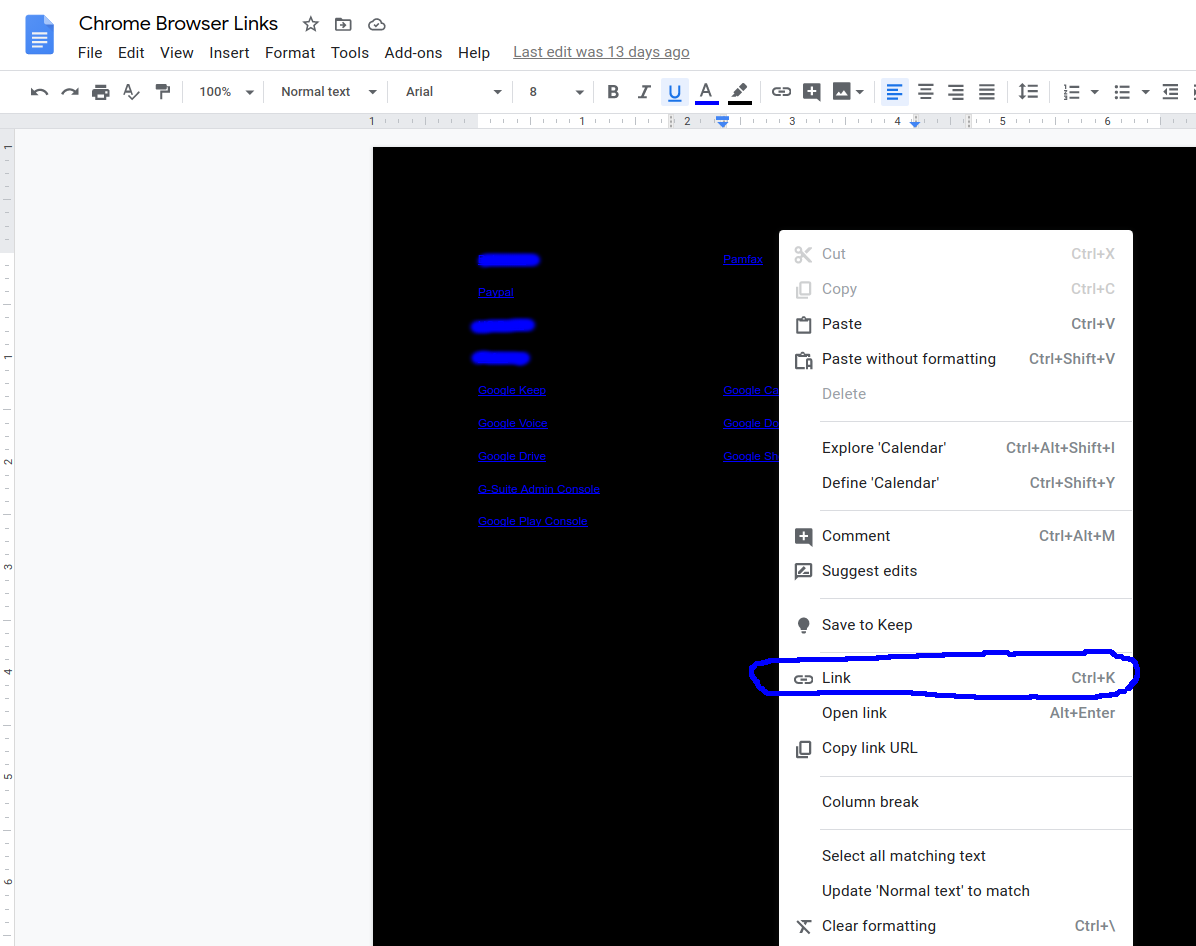The height and width of the screenshot is (946, 1196).
Task: Toggle Italic formatting
Action: pyautogui.click(x=644, y=92)
